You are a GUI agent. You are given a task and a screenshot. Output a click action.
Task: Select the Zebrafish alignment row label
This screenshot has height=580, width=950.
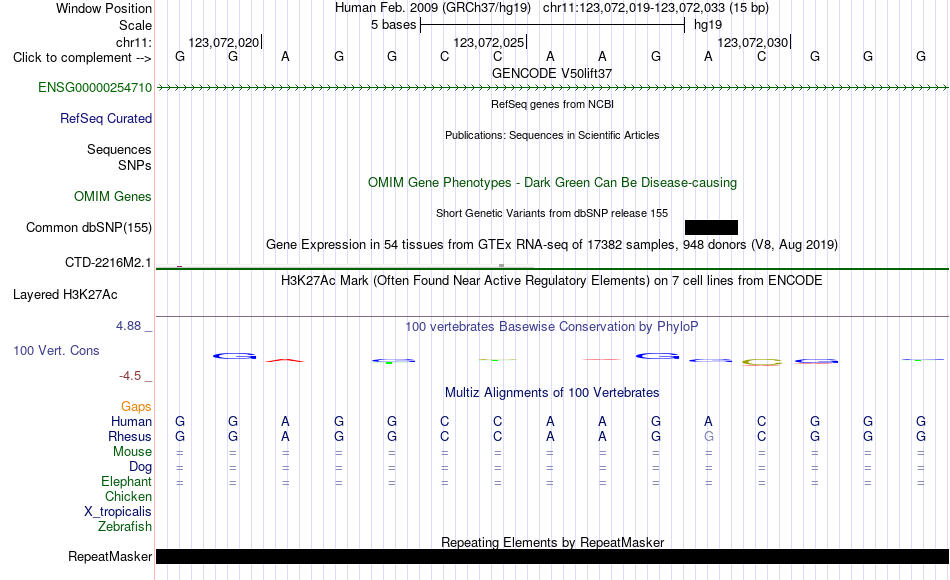tap(125, 527)
